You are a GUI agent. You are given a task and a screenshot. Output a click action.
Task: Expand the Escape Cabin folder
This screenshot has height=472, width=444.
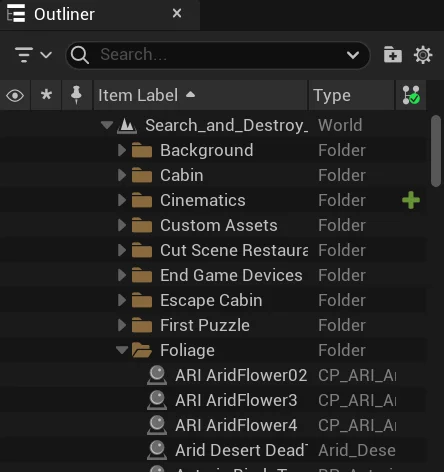(122, 300)
